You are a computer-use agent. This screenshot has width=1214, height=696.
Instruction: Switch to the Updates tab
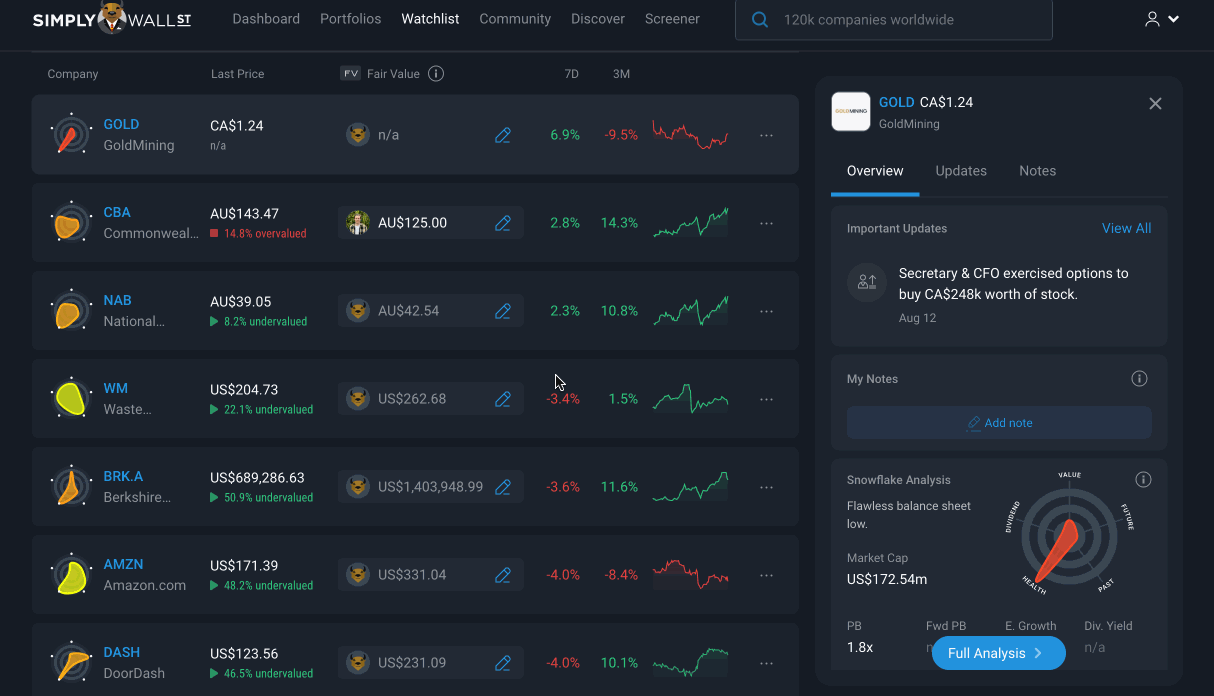[x=961, y=171]
